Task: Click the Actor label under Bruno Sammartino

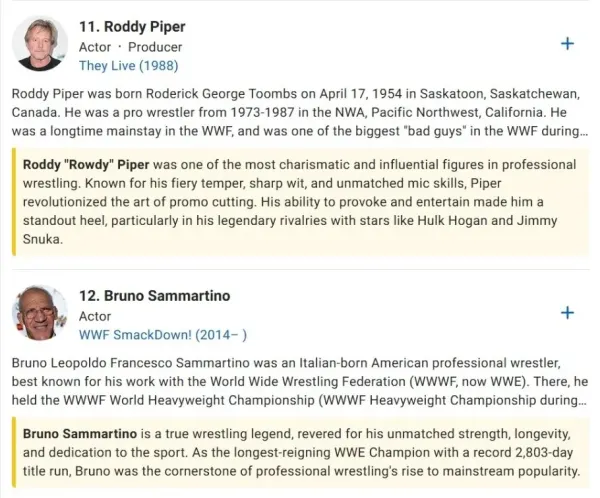Action: click(x=95, y=316)
